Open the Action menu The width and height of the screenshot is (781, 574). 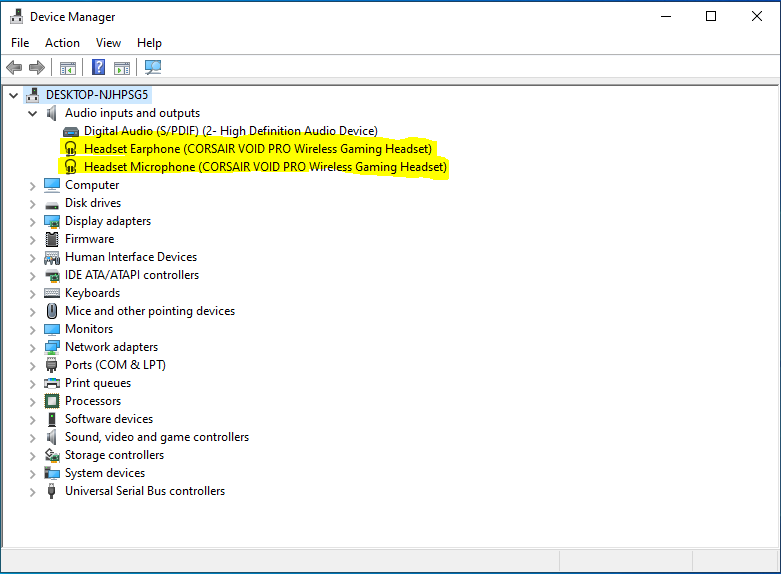[62, 43]
